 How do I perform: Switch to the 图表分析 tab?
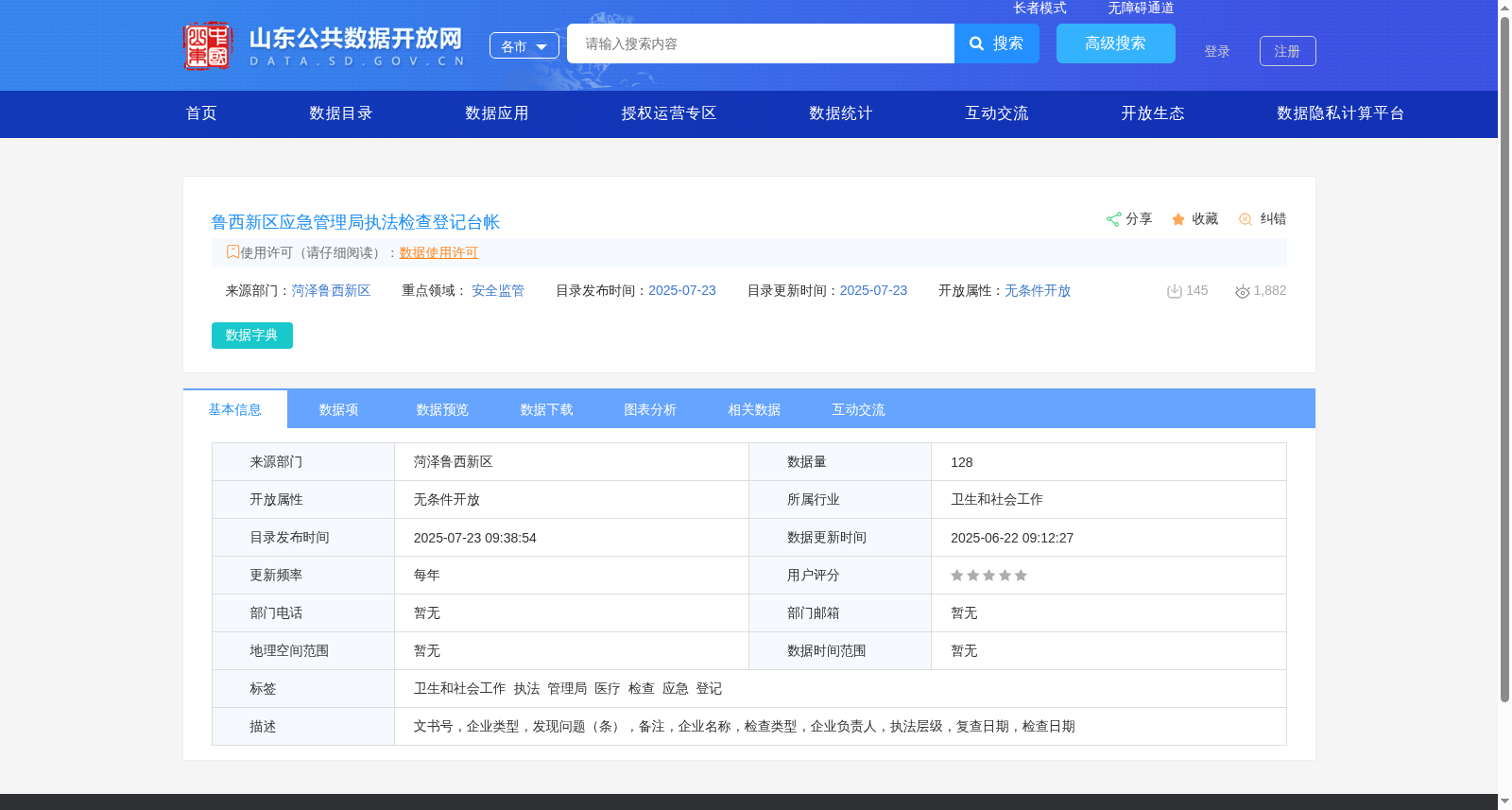650,409
